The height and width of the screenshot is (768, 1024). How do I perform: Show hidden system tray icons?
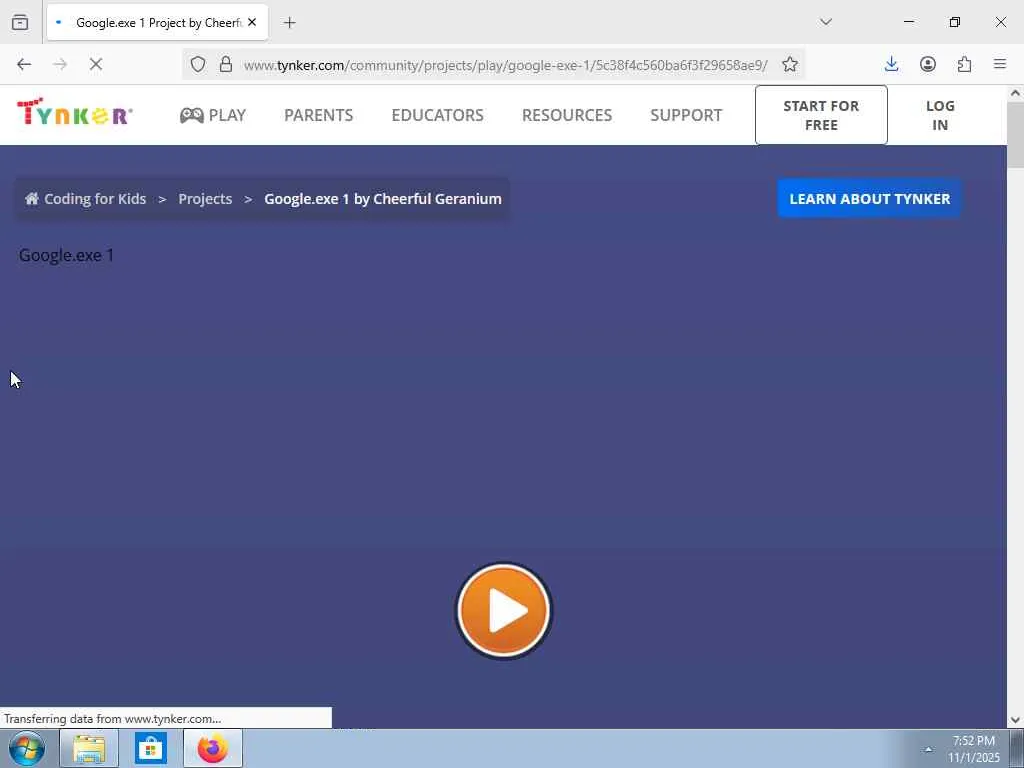pyautogui.click(x=928, y=749)
